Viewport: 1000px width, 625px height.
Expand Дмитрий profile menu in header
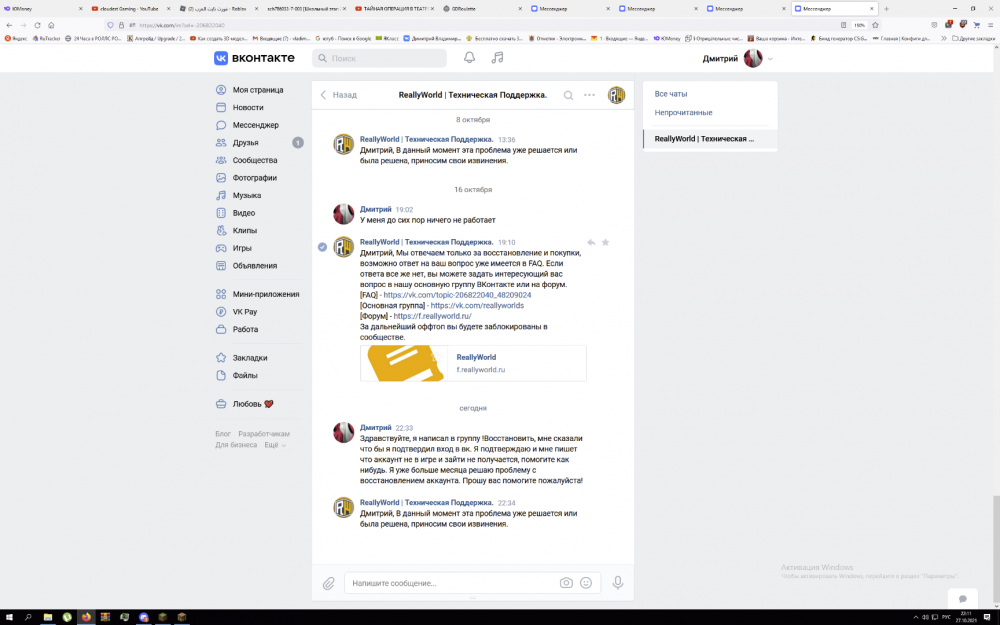[x=737, y=59]
